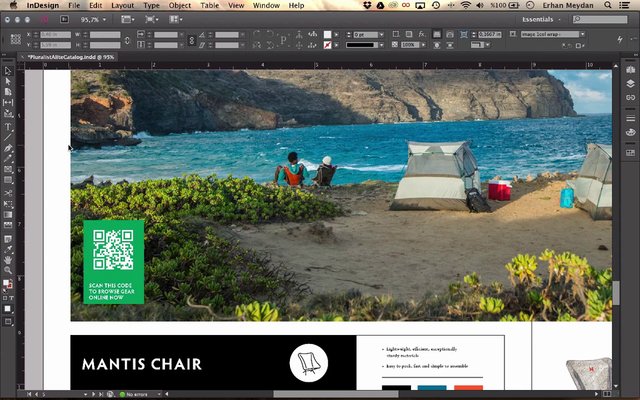Open the Swatches panel icon
Viewport: 640px width, 400px height.
[x=630, y=153]
